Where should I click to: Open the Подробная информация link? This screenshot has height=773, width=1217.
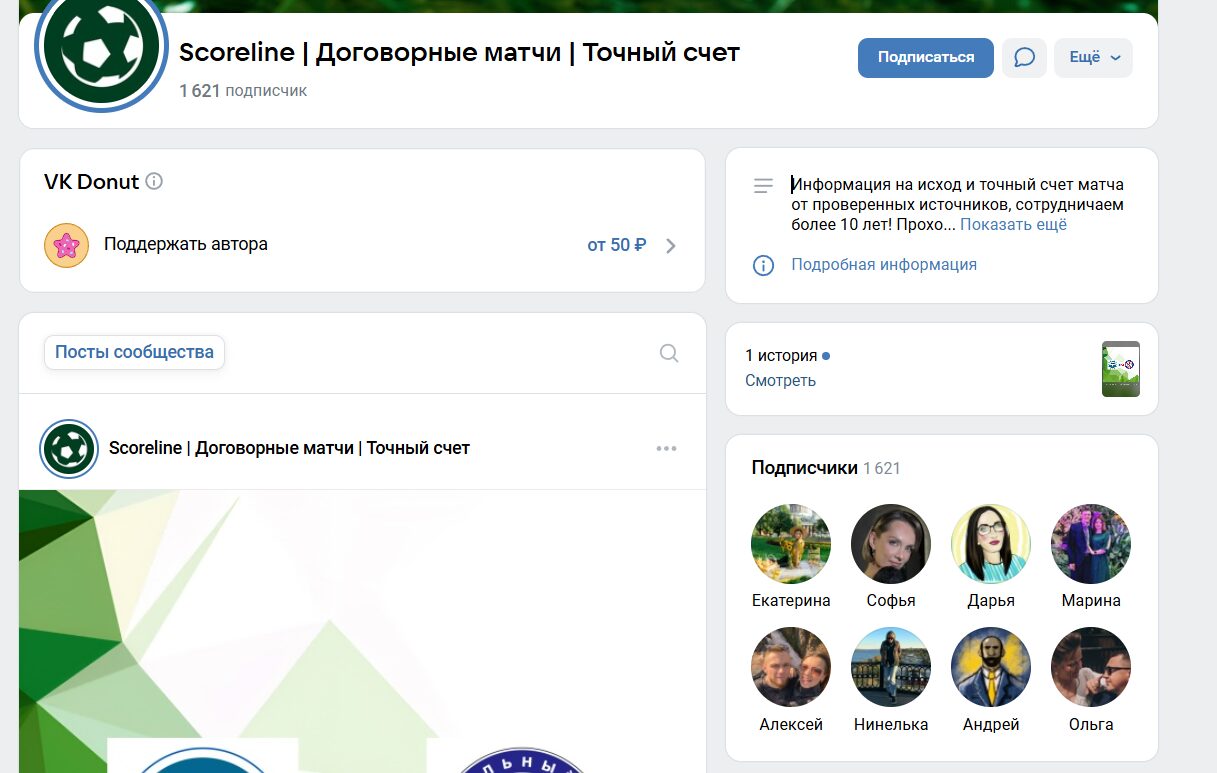883,265
